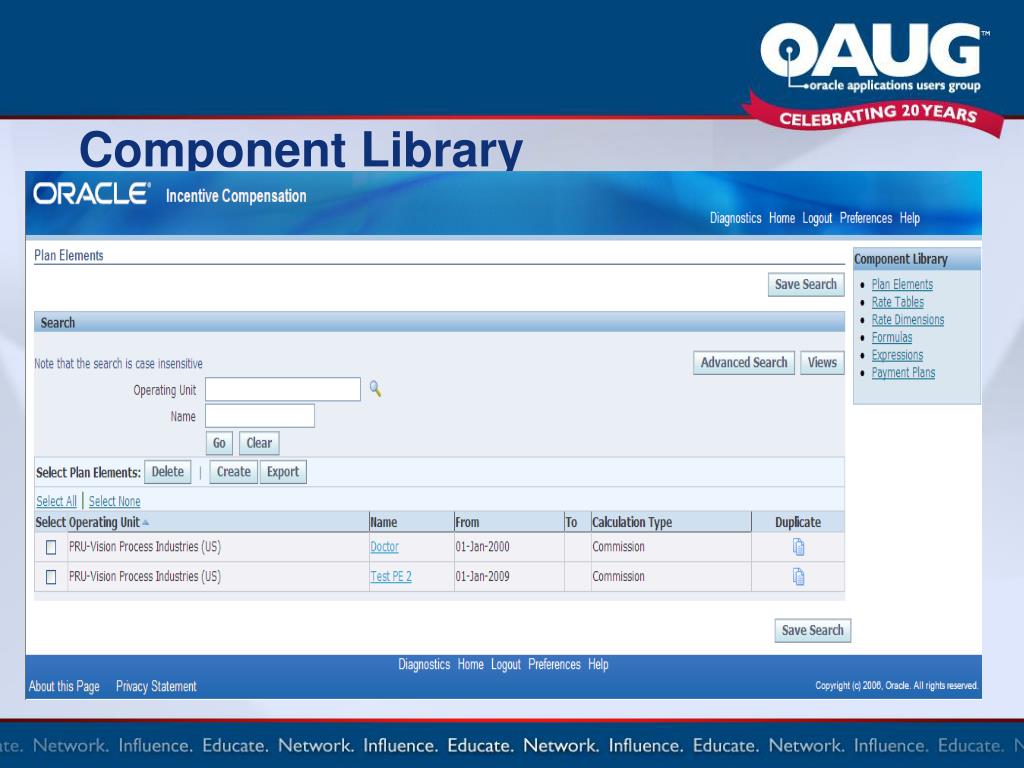Open Advanced Search

tap(744, 362)
